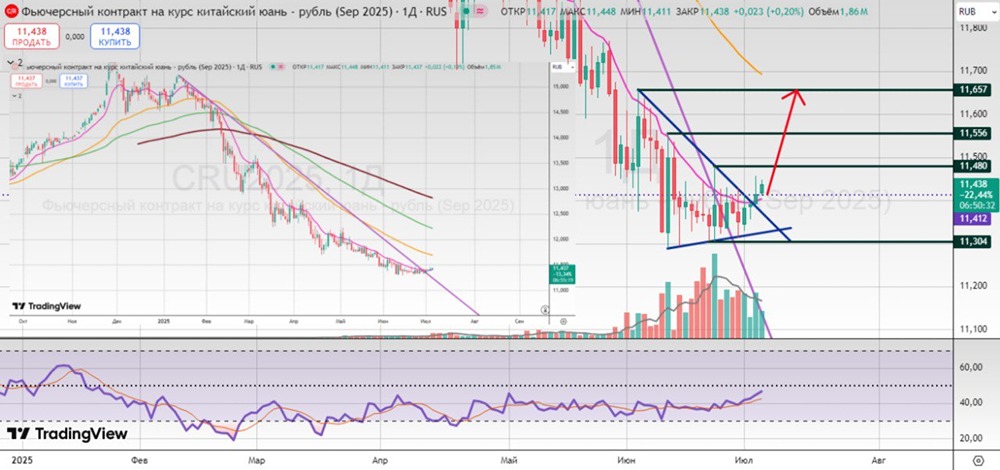Click the purple 11,412 price label on scale
Image resolution: width=1000 pixels, height=470 pixels.
pos(972,217)
